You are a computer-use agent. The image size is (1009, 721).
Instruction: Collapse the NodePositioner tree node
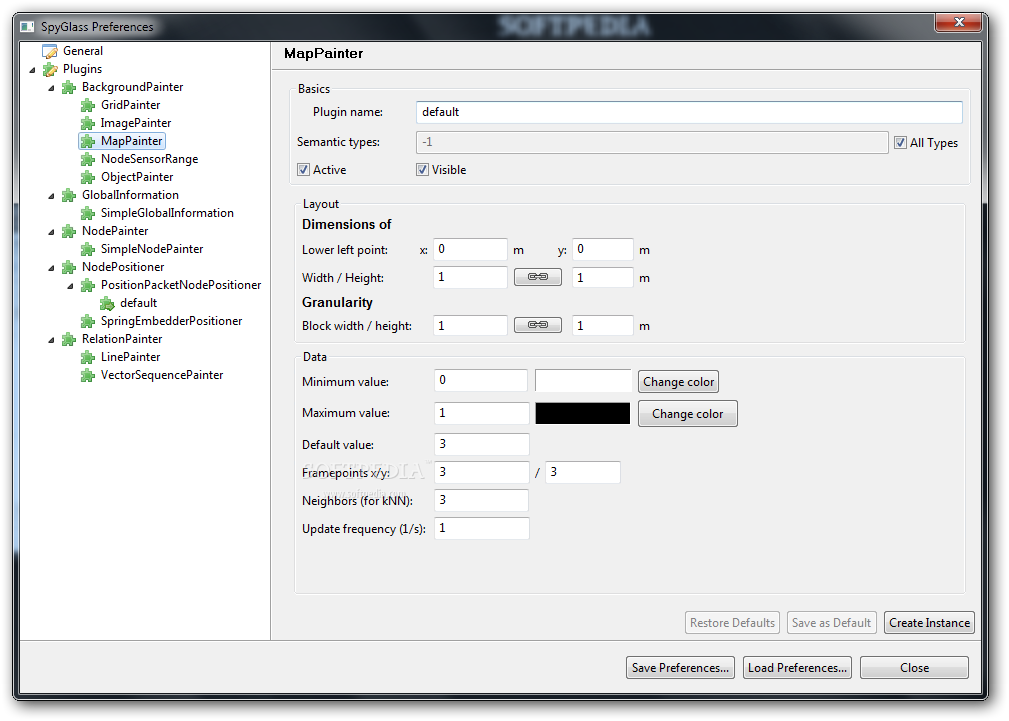tap(51, 268)
